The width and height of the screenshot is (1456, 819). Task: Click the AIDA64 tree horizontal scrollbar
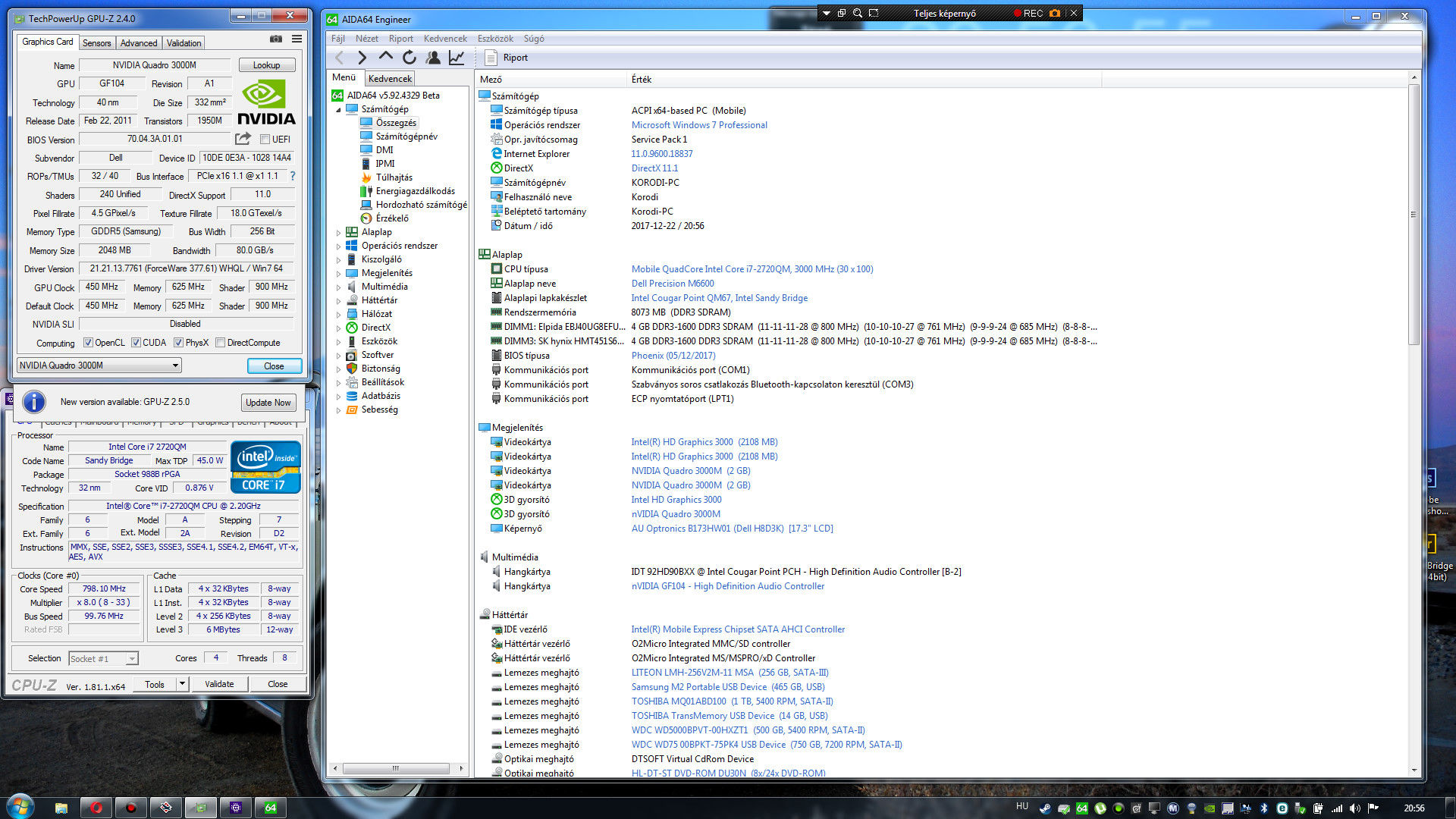pyautogui.click(x=395, y=768)
